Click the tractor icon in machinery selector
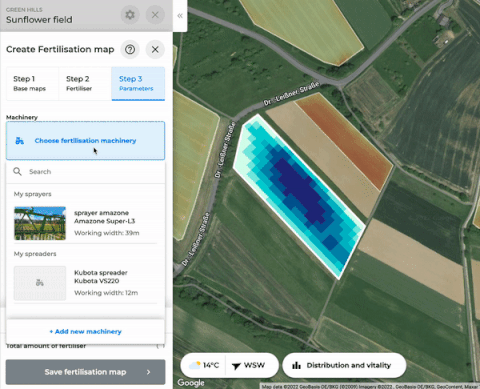The image size is (480, 389). (20, 141)
